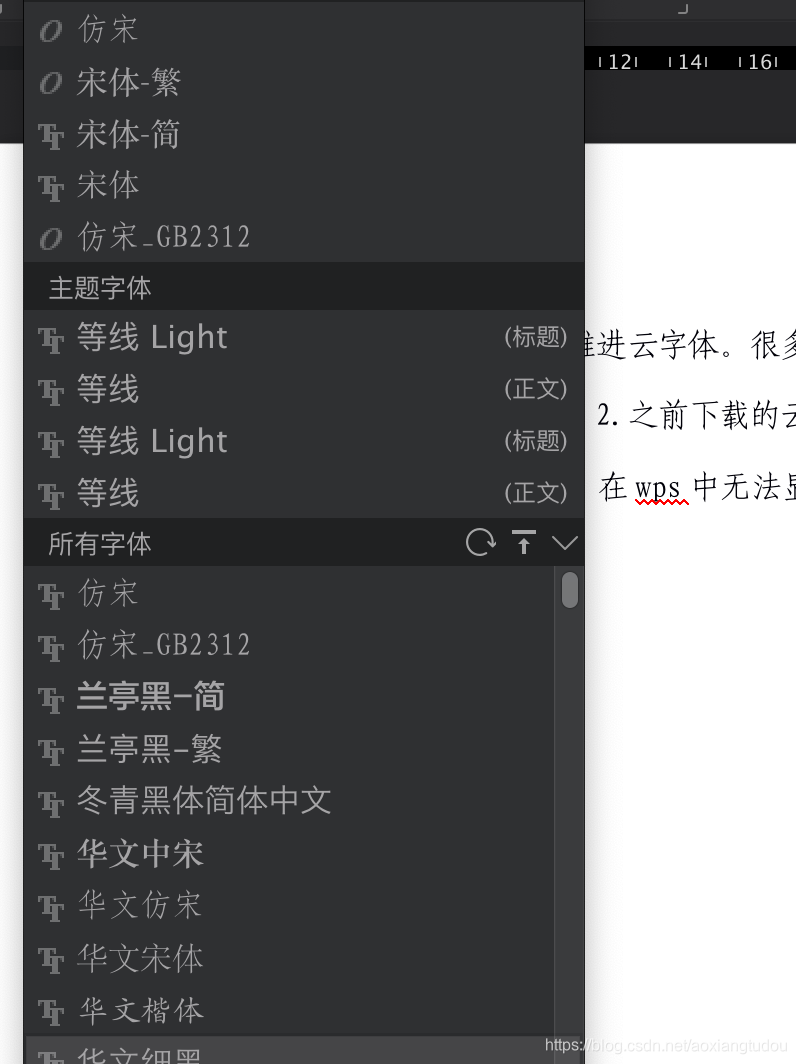This screenshot has width=796, height=1064.
Task: Click the 主题字体 section header
Action: point(304,288)
